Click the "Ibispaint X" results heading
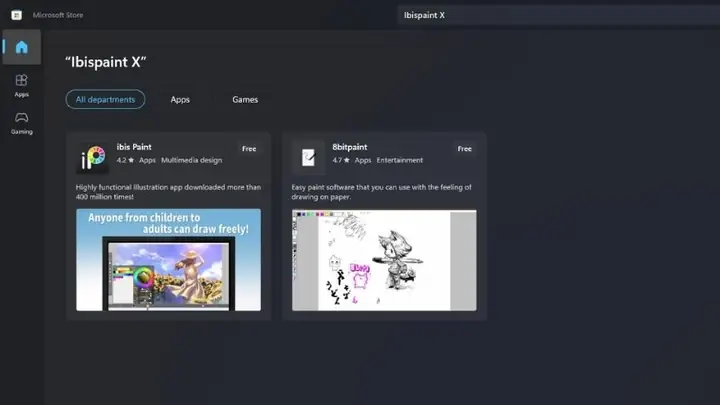 106,62
